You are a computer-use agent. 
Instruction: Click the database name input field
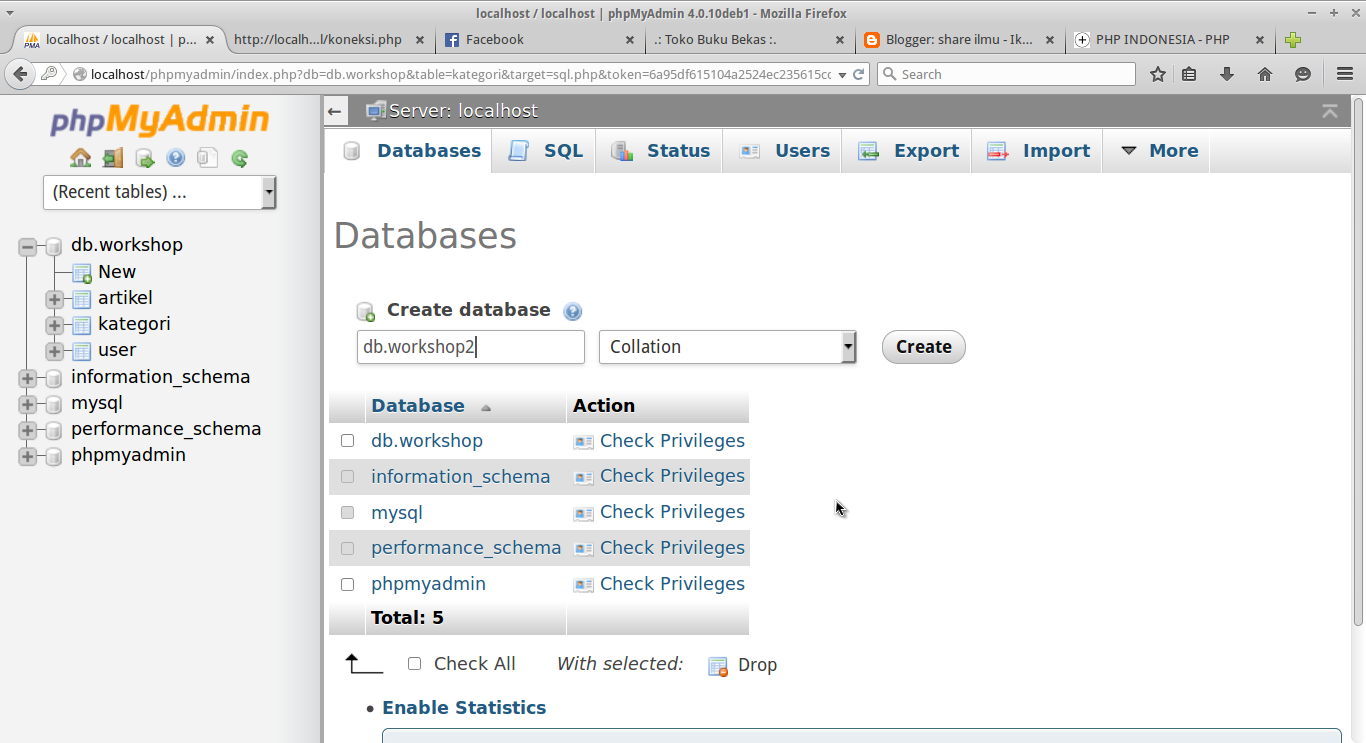tap(470, 347)
